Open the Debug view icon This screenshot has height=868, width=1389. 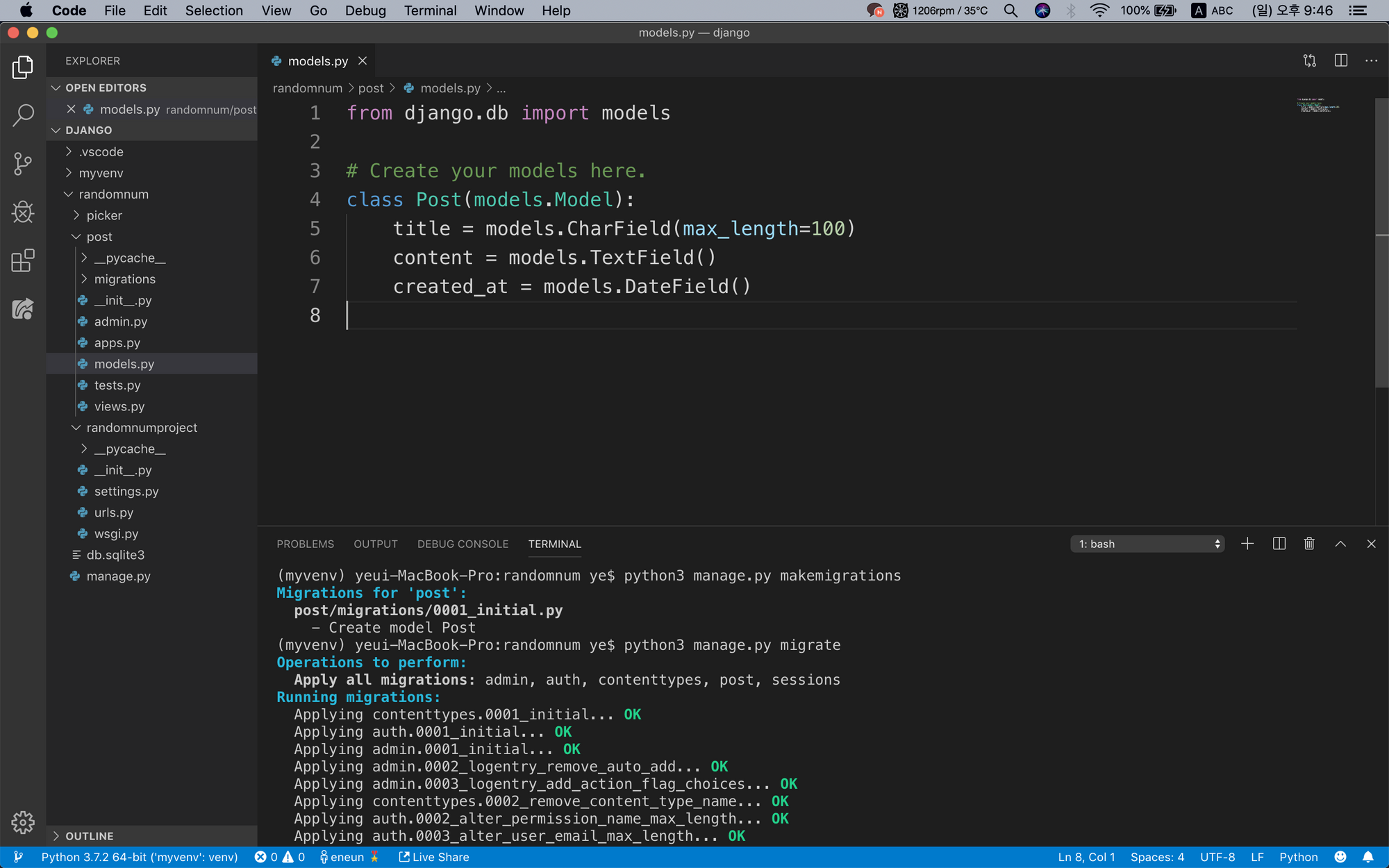pyautogui.click(x=23, y=212)
